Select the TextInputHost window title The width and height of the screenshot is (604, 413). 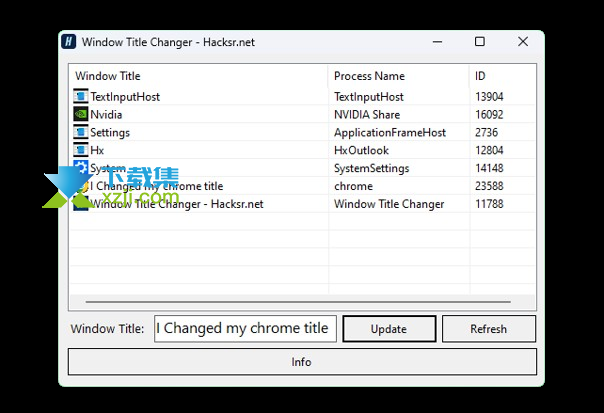[125, 97]
